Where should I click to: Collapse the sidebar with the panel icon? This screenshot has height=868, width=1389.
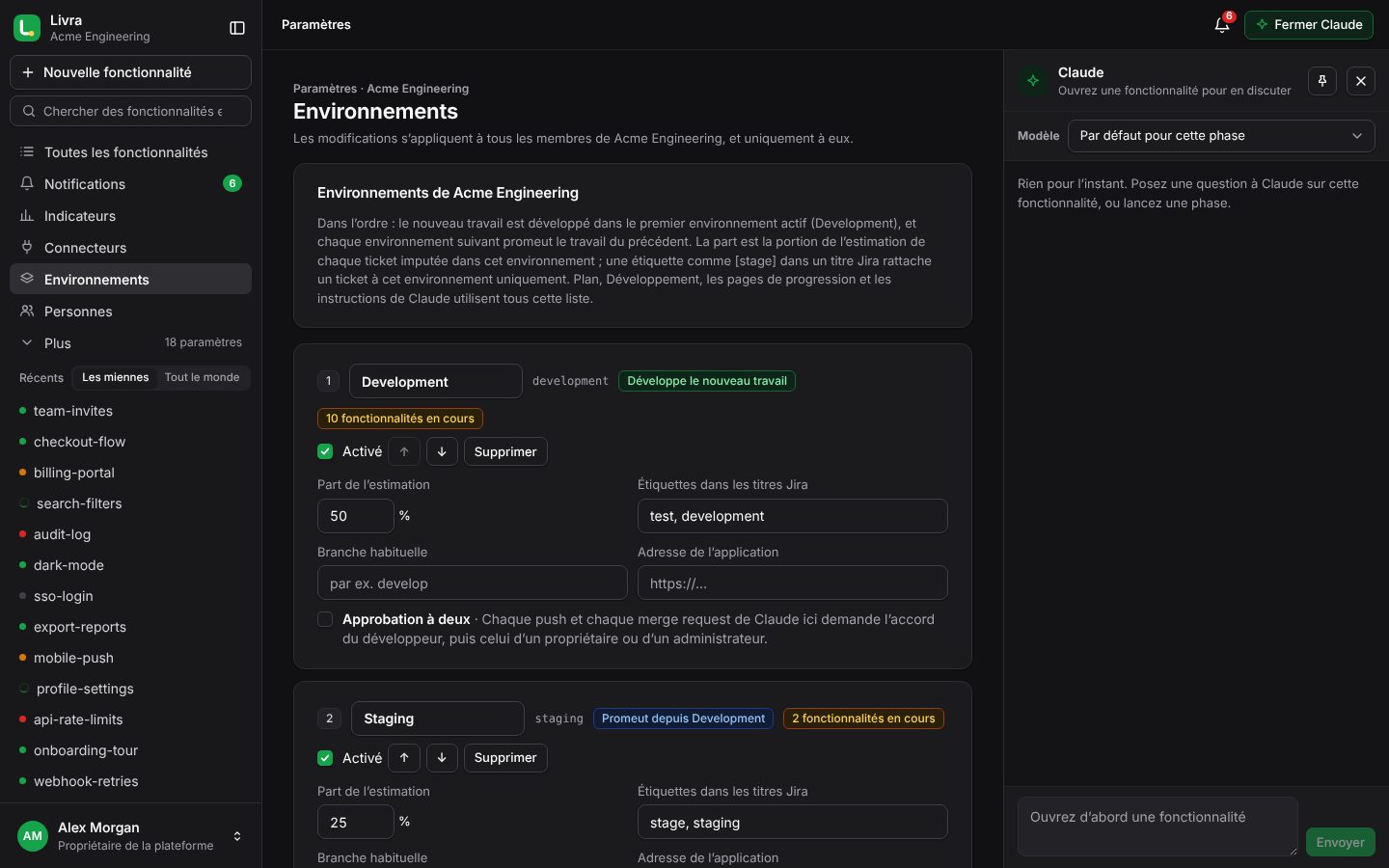237,28
